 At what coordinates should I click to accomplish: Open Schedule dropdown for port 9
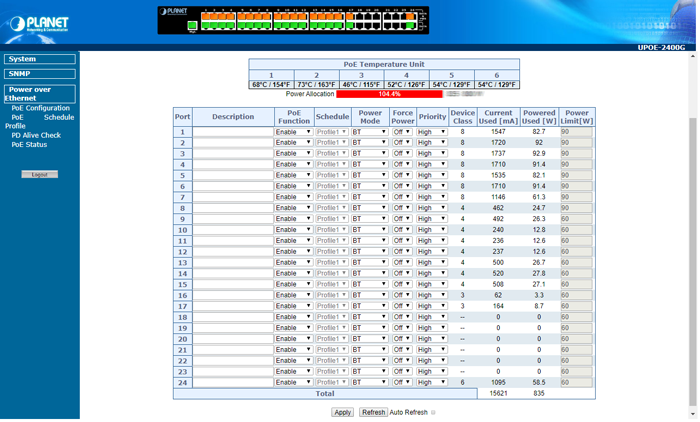[x=332, y=219]
